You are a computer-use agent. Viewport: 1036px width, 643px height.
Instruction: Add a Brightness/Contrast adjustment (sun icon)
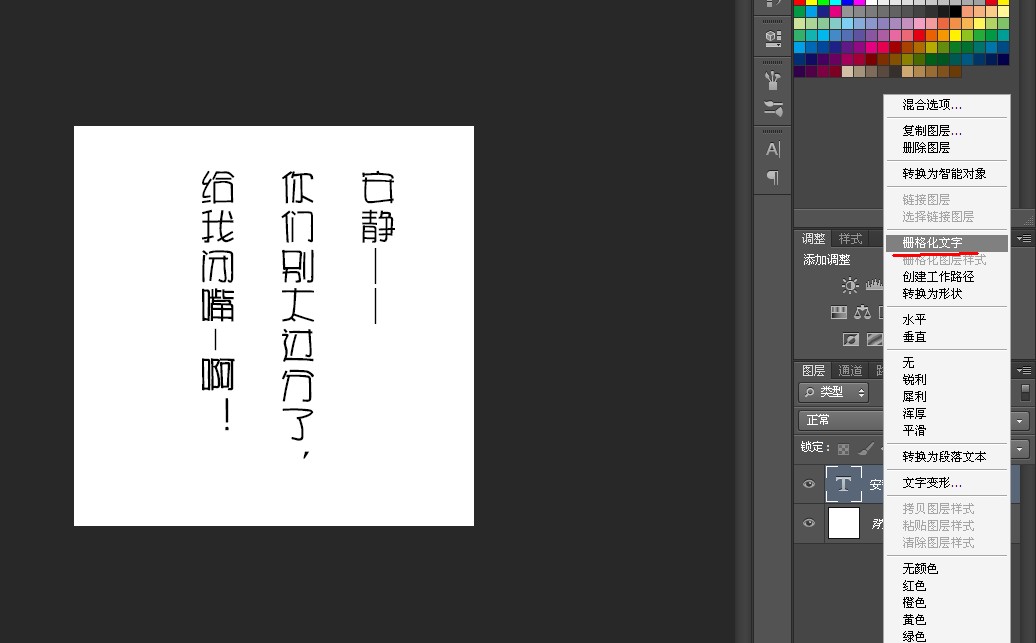(x=850, y=285)
